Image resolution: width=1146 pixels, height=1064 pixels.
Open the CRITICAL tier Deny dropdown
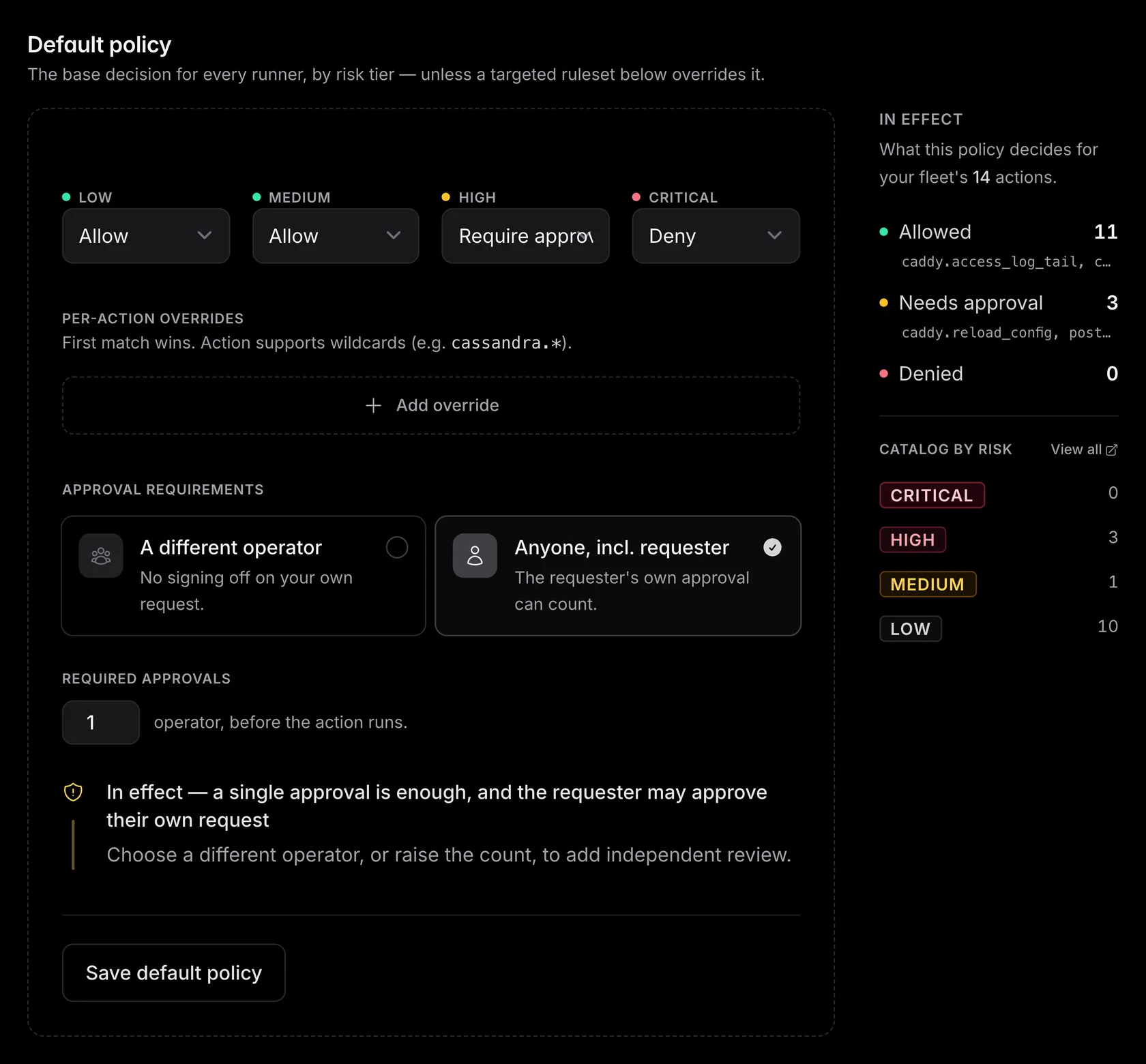(716, 236)
